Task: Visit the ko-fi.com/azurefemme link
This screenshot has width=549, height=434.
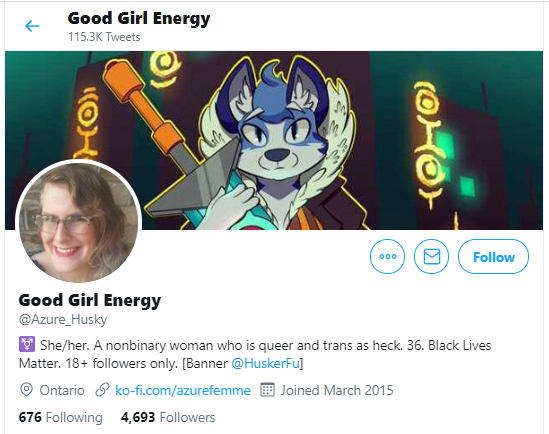Action: click(183, 390)
